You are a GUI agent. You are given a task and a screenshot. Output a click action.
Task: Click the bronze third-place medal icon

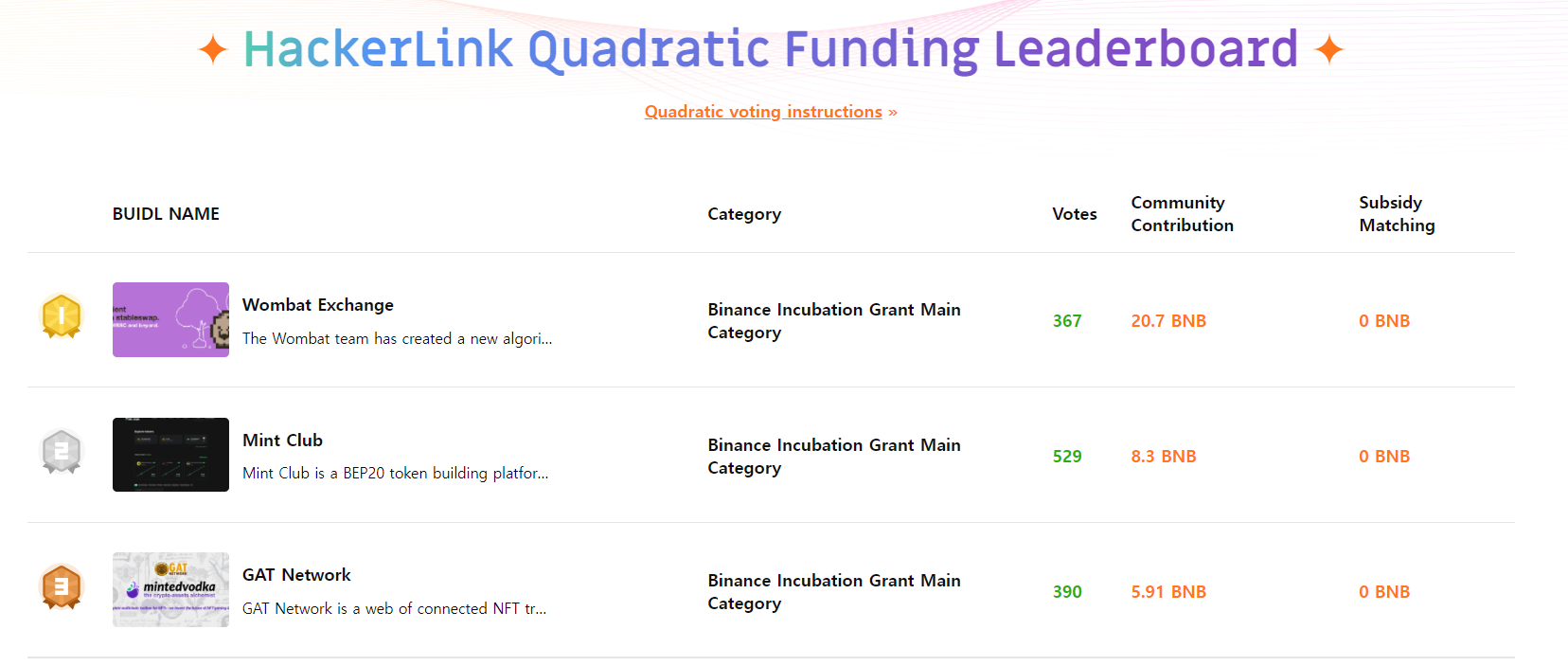point(62,587)
